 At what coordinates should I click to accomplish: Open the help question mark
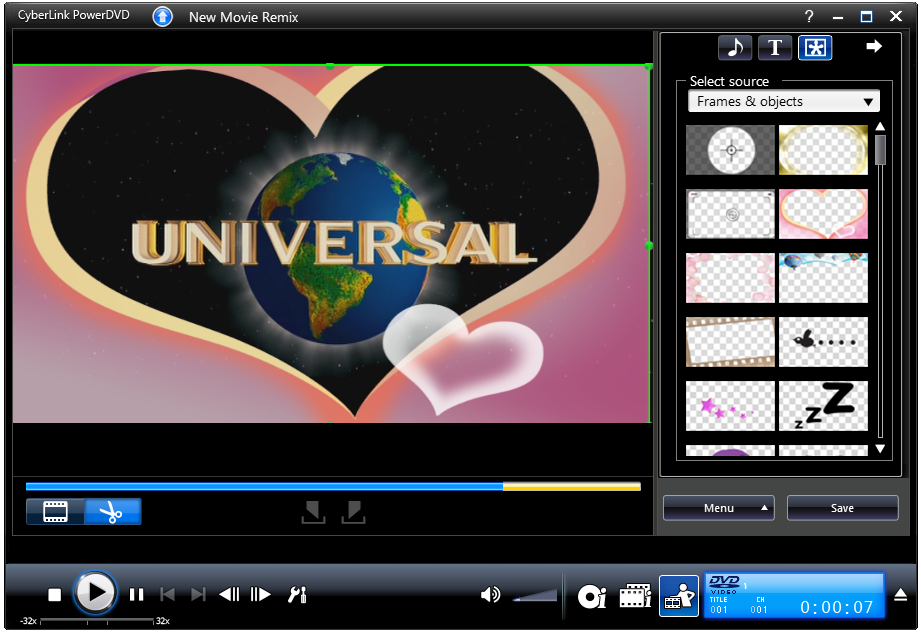tap(809, 16)
